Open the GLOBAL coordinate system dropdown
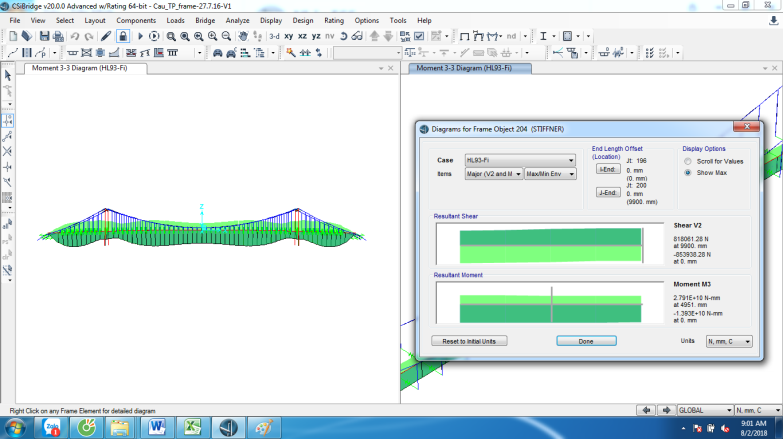This screenshot has width=783, height=439. (x=705, y=410)
